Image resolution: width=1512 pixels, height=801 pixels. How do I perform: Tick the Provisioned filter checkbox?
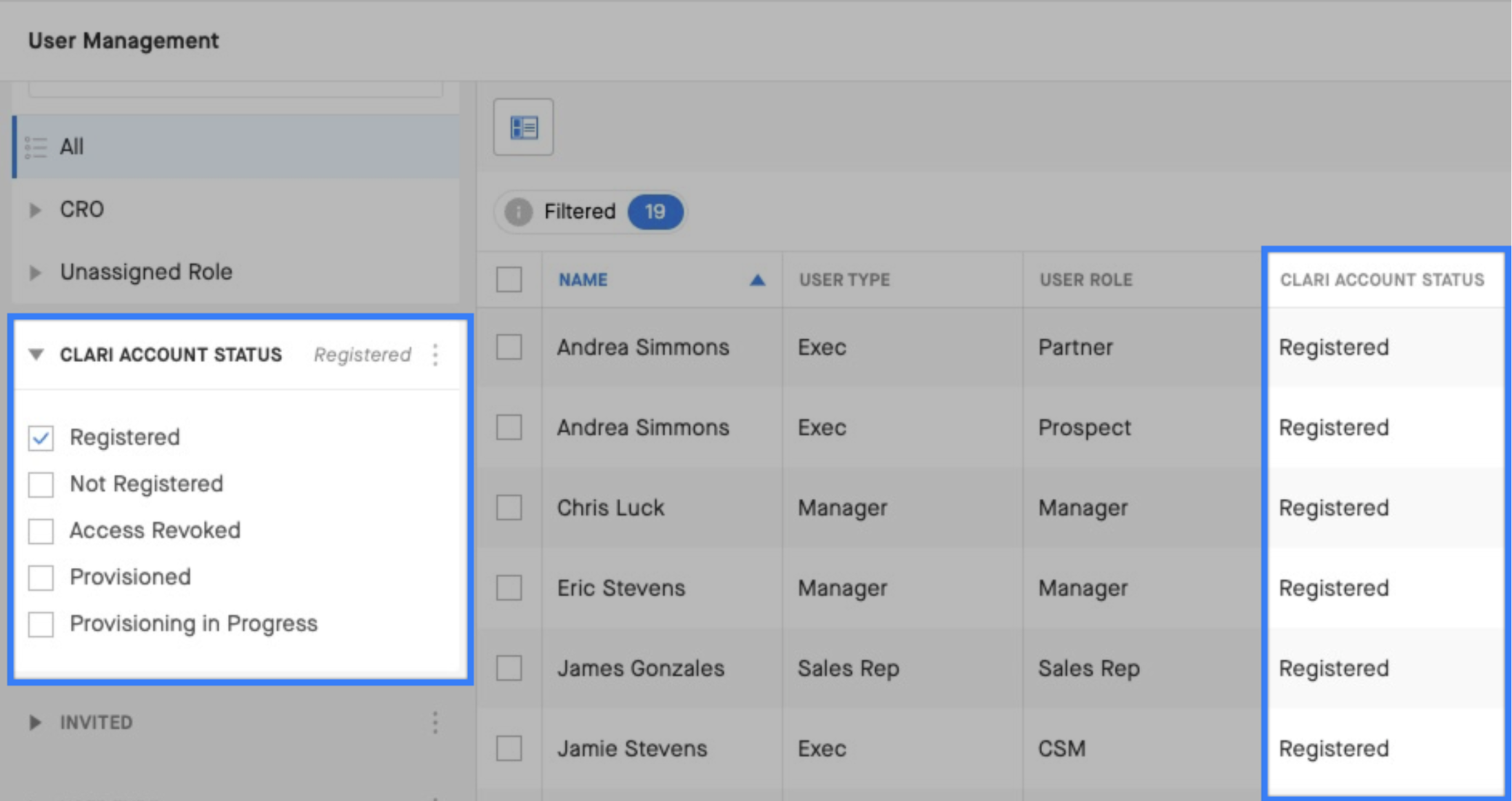[41, 578]
